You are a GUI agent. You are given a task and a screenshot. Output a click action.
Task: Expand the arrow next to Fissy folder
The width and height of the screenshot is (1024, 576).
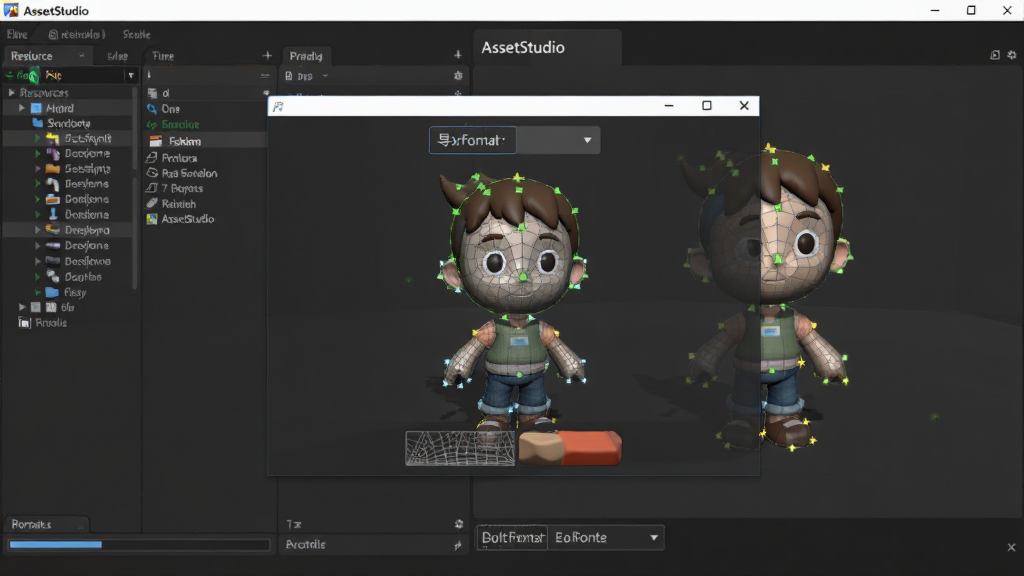(x=38, y=293)
